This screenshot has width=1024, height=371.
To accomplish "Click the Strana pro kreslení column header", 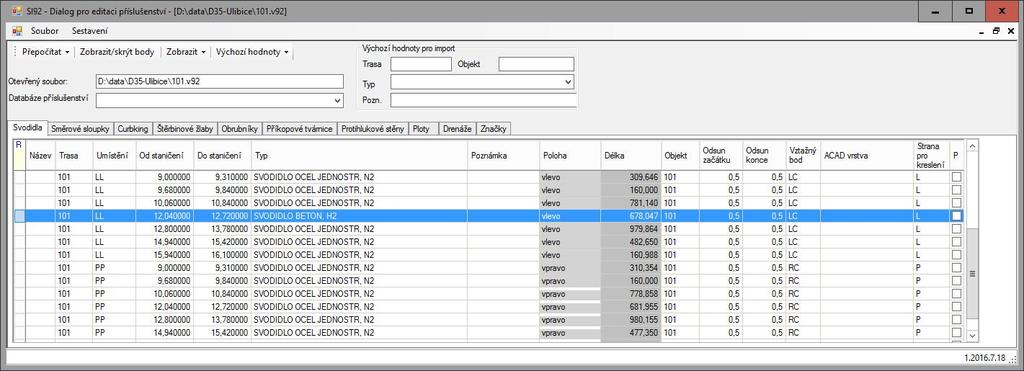I will 931,156.
